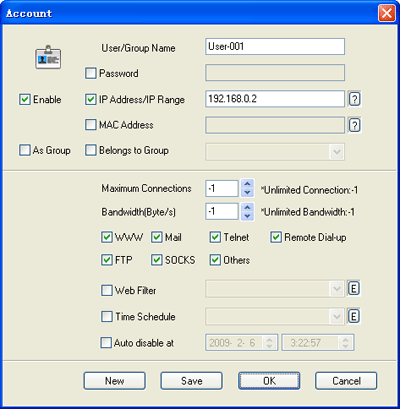Decrease Bandwidth value with down arrow

pos(247,216)
